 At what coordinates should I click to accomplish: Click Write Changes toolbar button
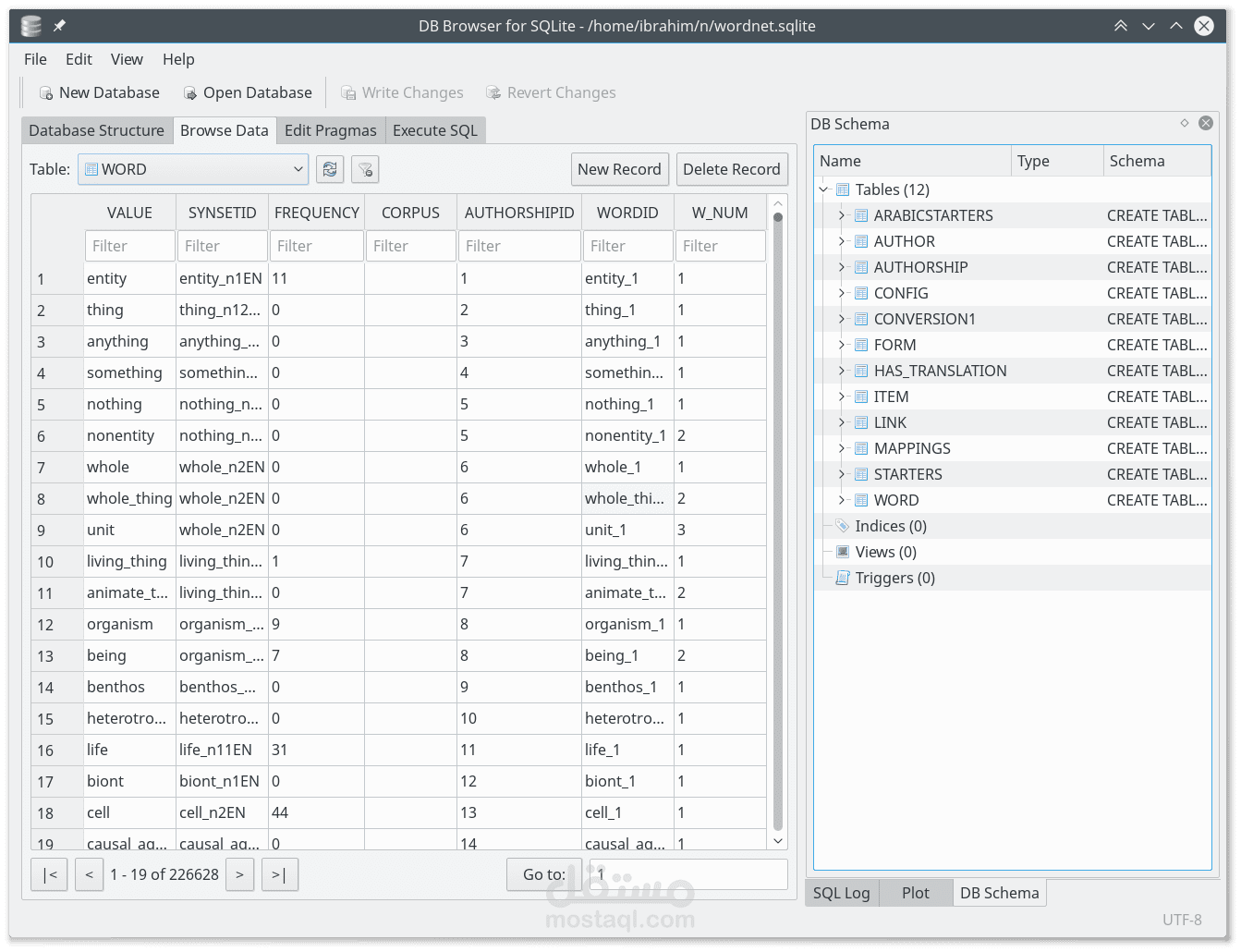click(402, 92)
